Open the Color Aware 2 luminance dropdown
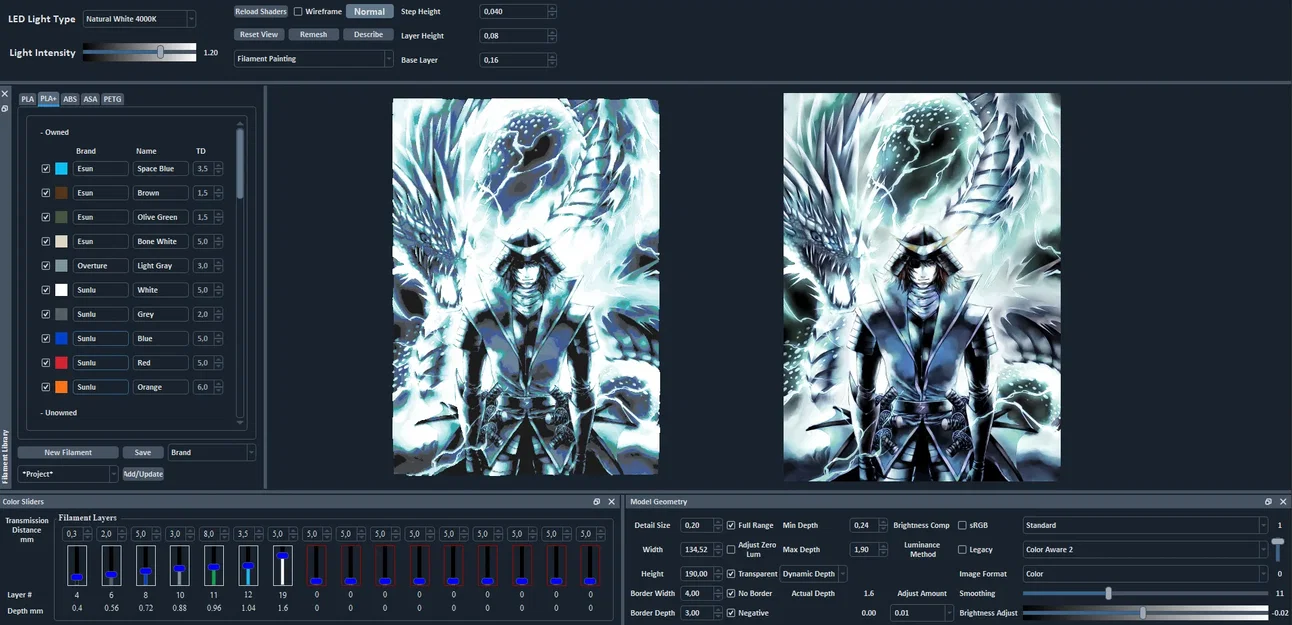 point(1145,549)
